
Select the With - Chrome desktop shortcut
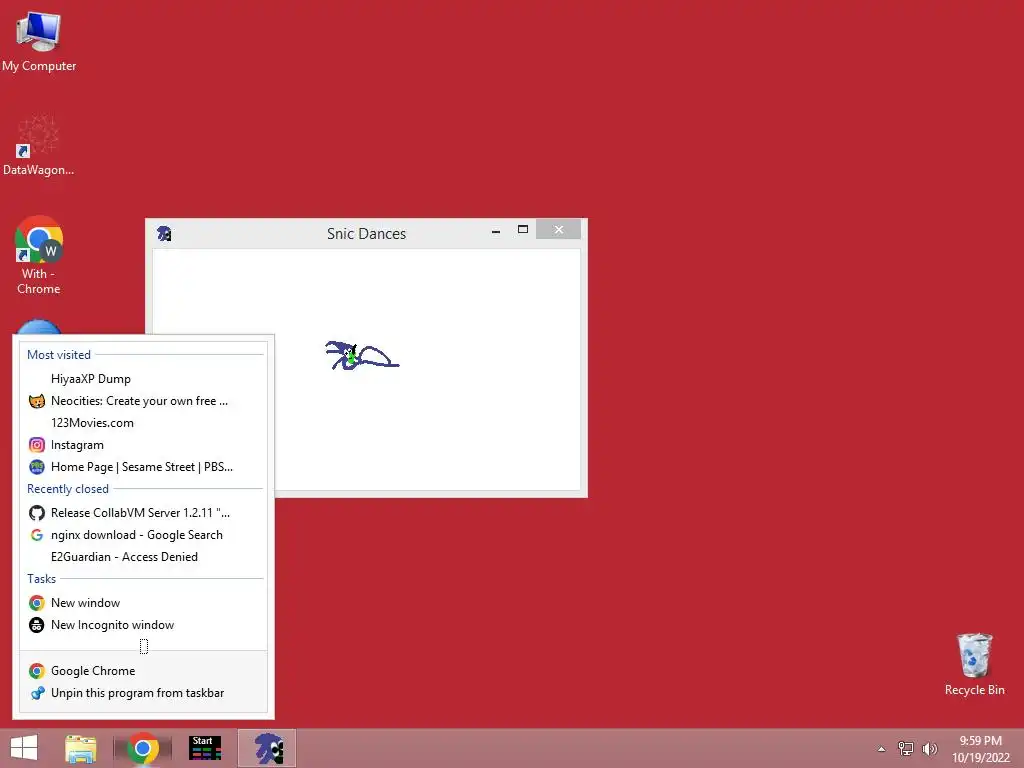39,255
